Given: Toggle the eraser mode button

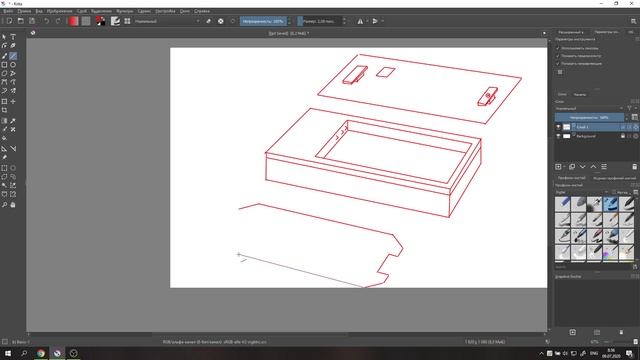Looking at the screenshot, I should pyautogui.click(x=209, y=21).
